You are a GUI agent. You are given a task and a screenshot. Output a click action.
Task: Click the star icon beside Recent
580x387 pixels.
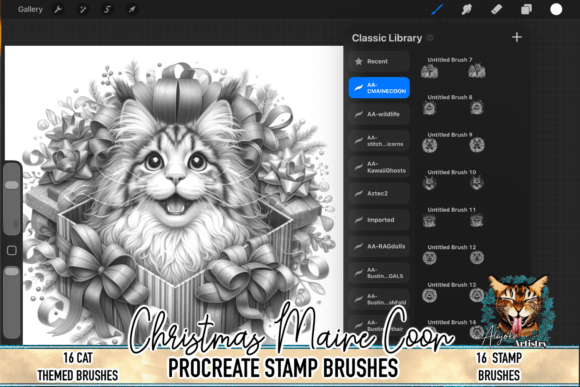click(x=358, y=61)
